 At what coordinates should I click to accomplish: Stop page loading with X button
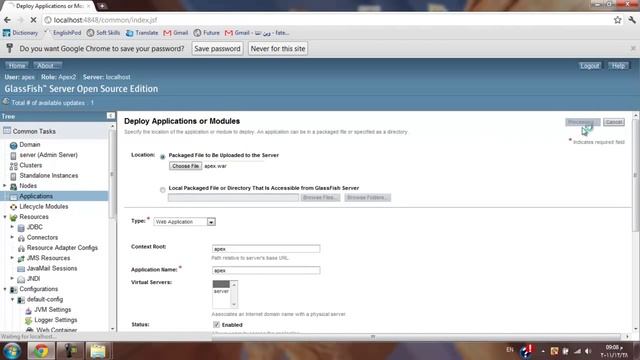pos(33,20)
